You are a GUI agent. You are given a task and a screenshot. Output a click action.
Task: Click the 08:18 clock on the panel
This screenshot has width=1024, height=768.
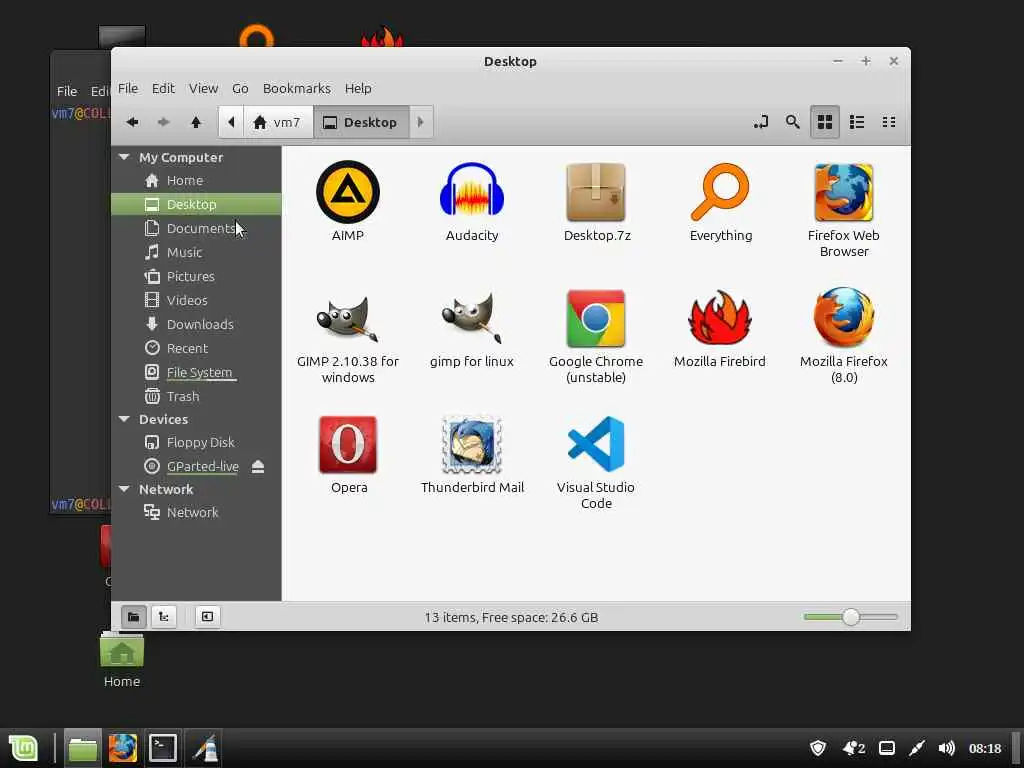coord(985,748)
